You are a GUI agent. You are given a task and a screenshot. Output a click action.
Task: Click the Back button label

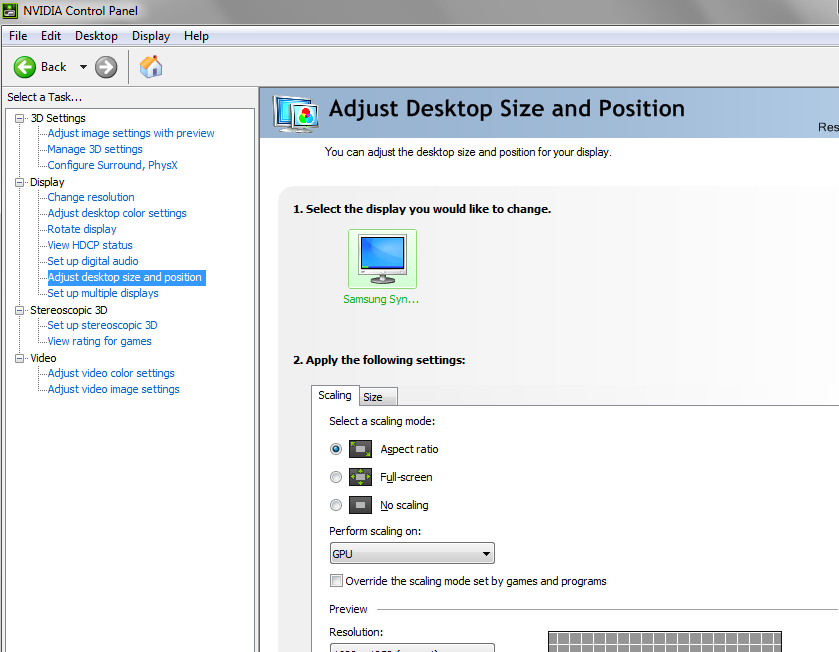[54, 67]
